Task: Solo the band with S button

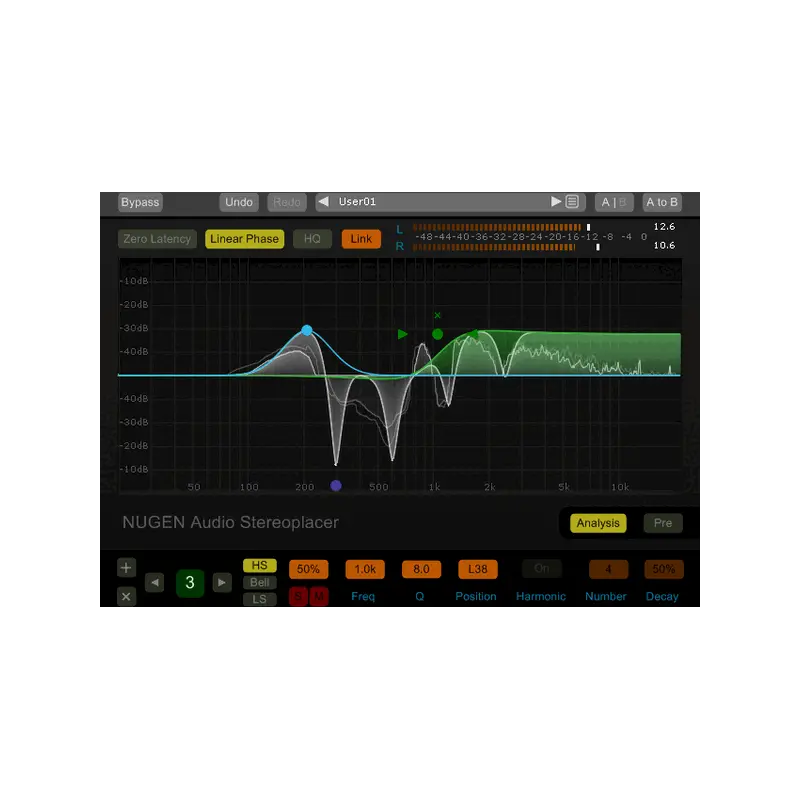Action: pyautogui.click(x=298, y=596)
